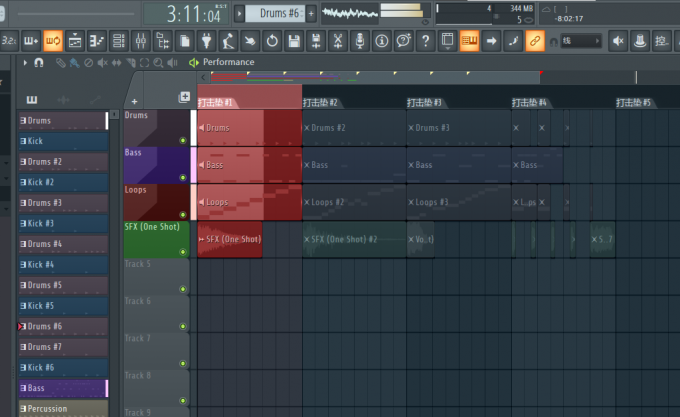Select the playlist delete tool
Viewport: 680px width, 417px height.
click(88, 63)
